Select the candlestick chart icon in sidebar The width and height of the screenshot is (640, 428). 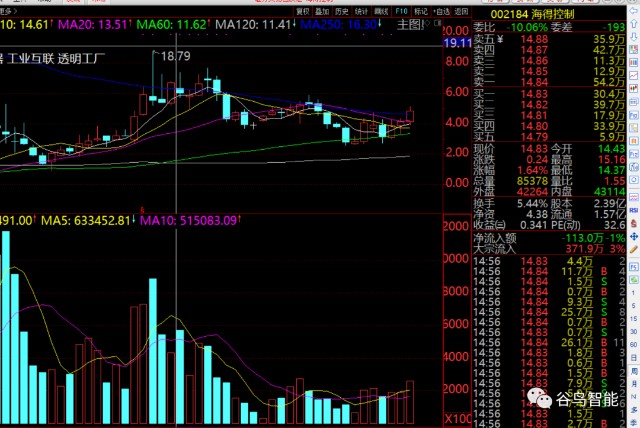[x=634, y=88]
